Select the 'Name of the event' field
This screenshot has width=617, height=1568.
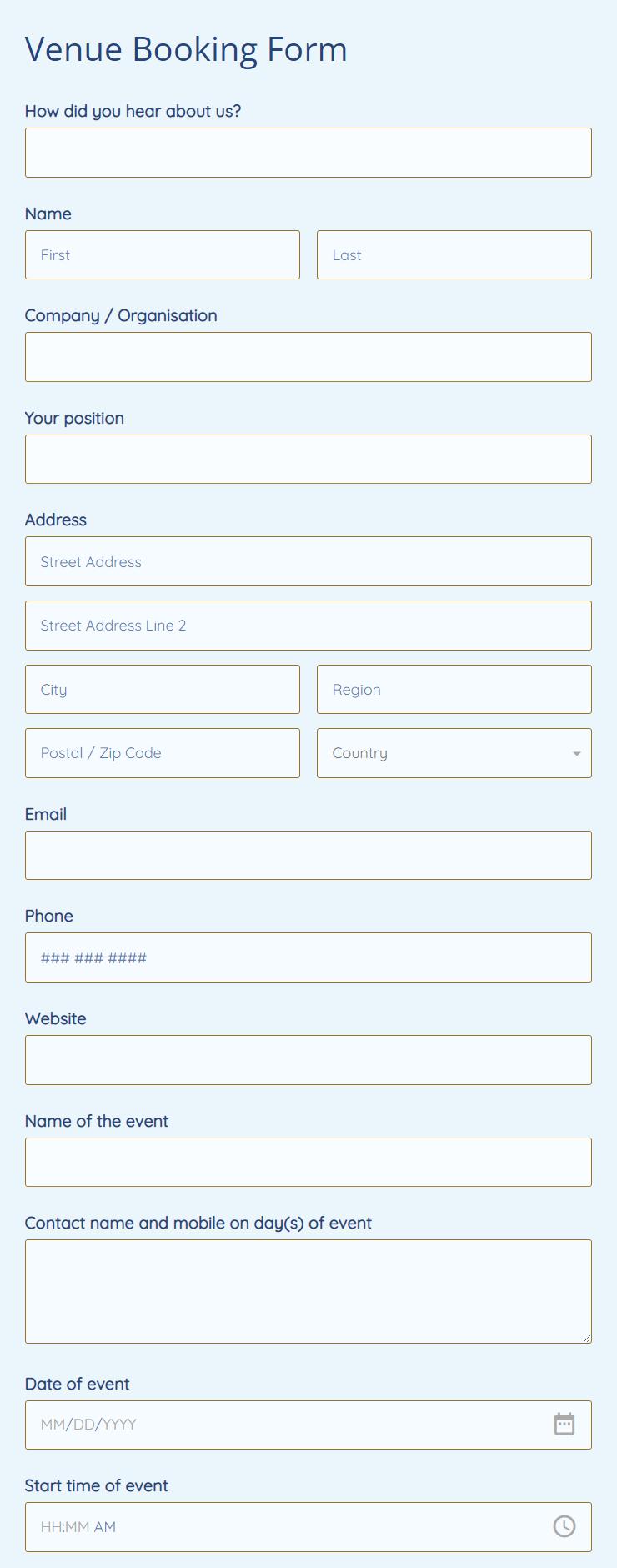coord(308,1162)
